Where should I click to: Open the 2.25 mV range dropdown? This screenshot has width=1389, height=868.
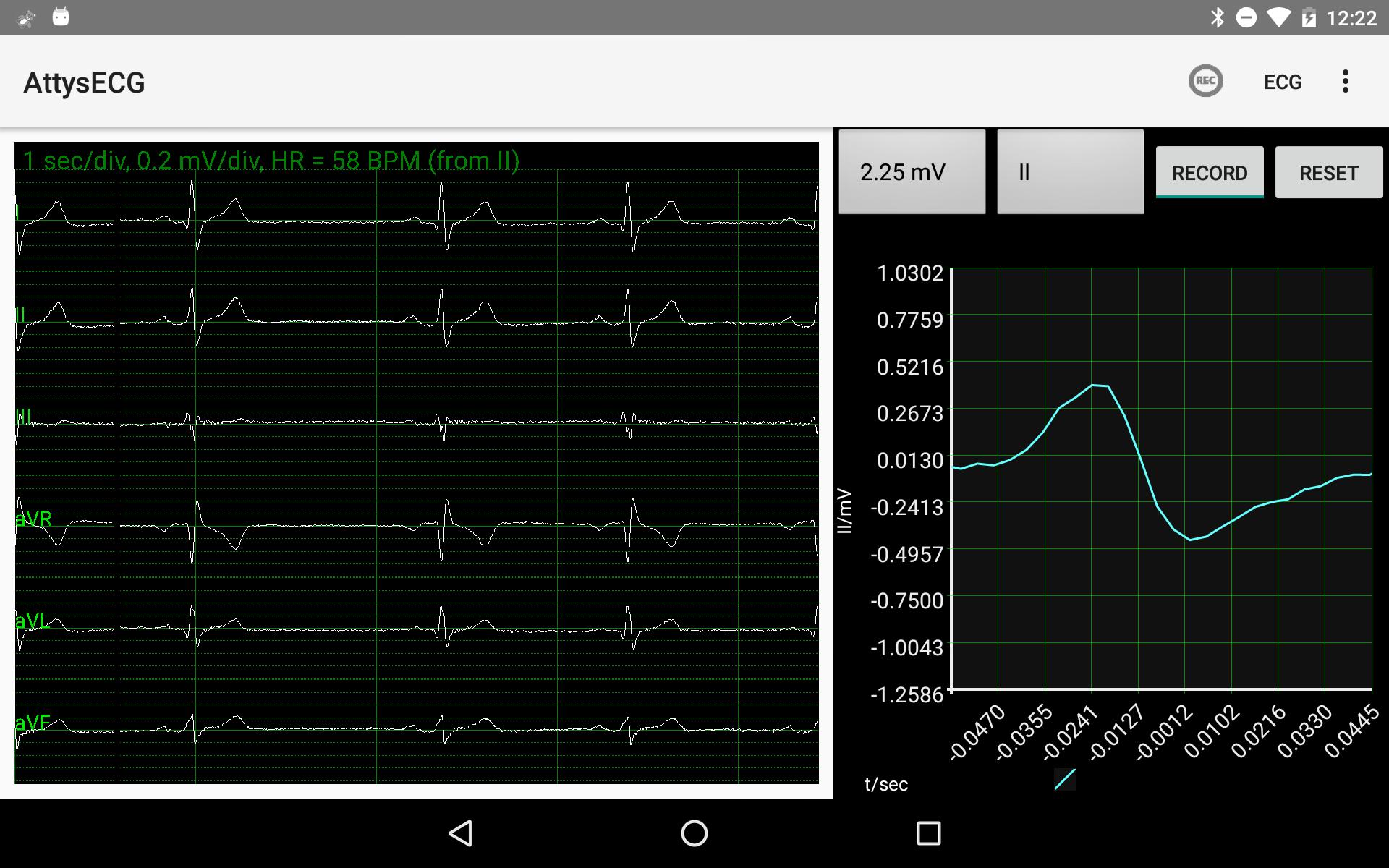coord(912,172)
